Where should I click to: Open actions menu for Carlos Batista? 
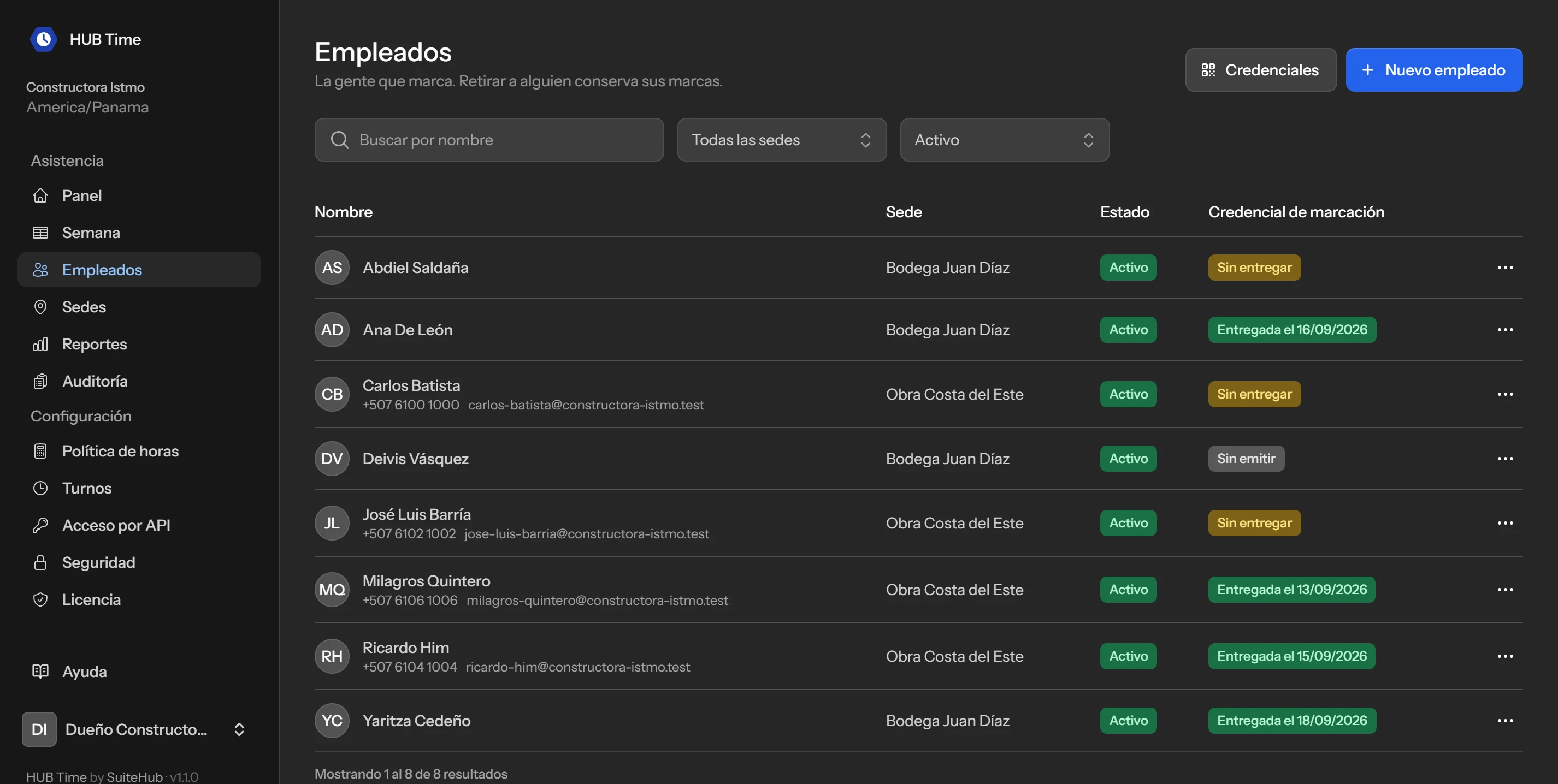[x=1505, y=394]
